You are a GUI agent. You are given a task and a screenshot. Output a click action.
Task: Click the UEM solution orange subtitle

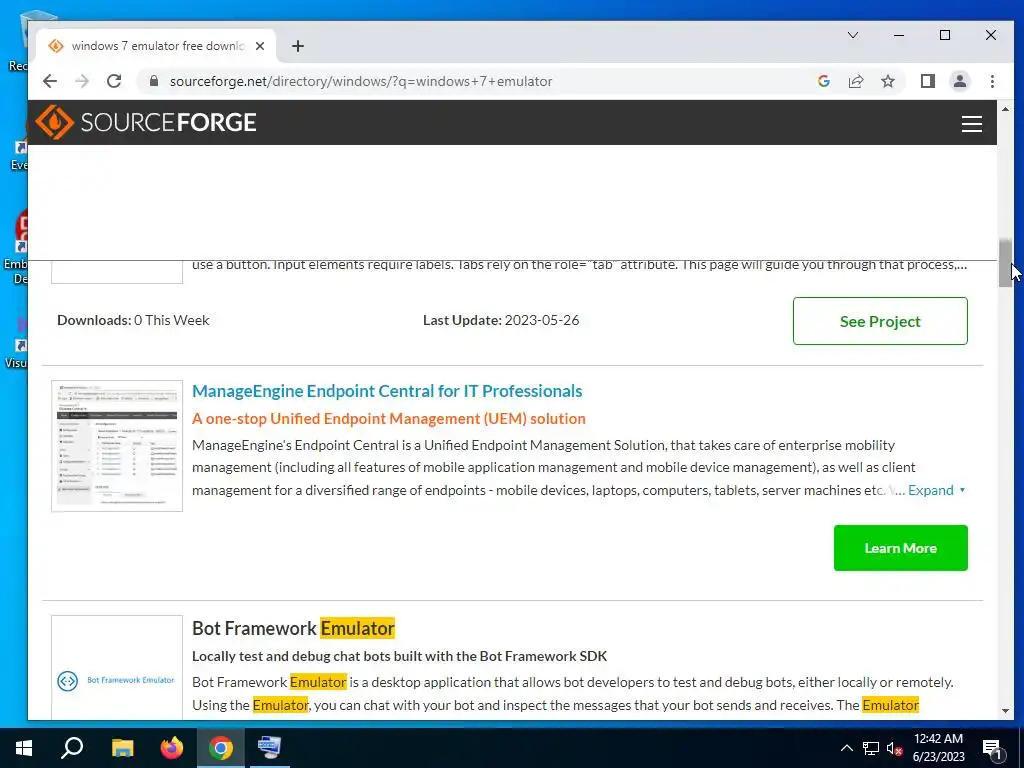coord(389,419)
